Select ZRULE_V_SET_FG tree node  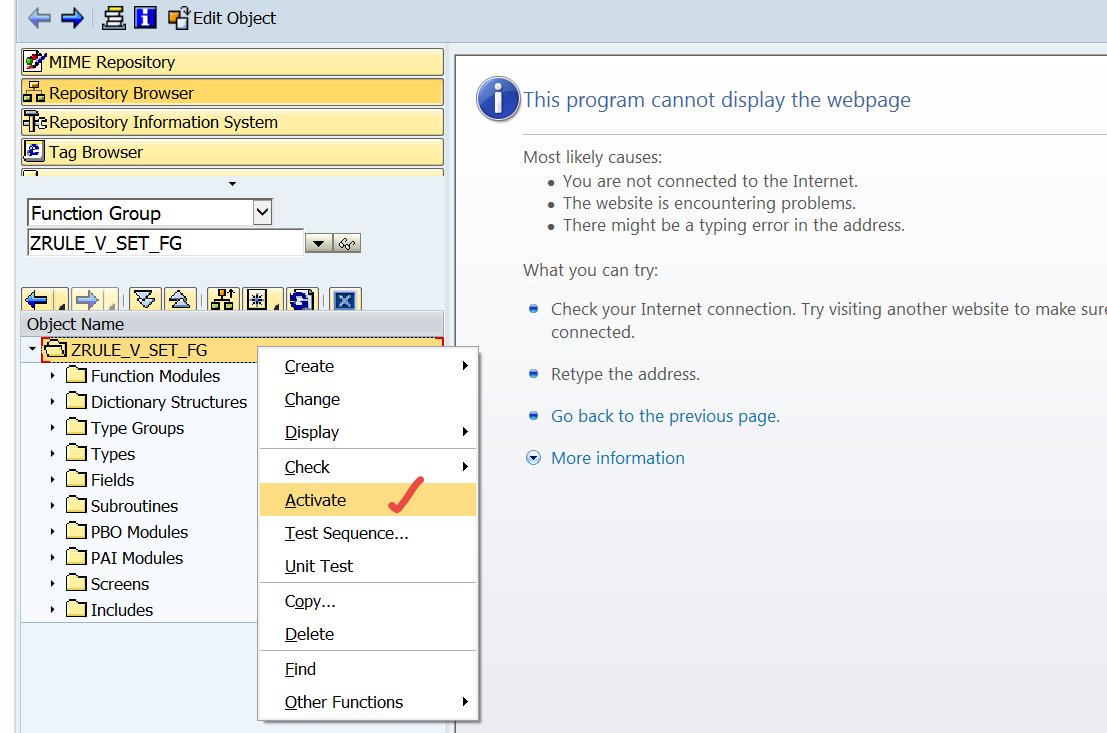click(139, 350)
